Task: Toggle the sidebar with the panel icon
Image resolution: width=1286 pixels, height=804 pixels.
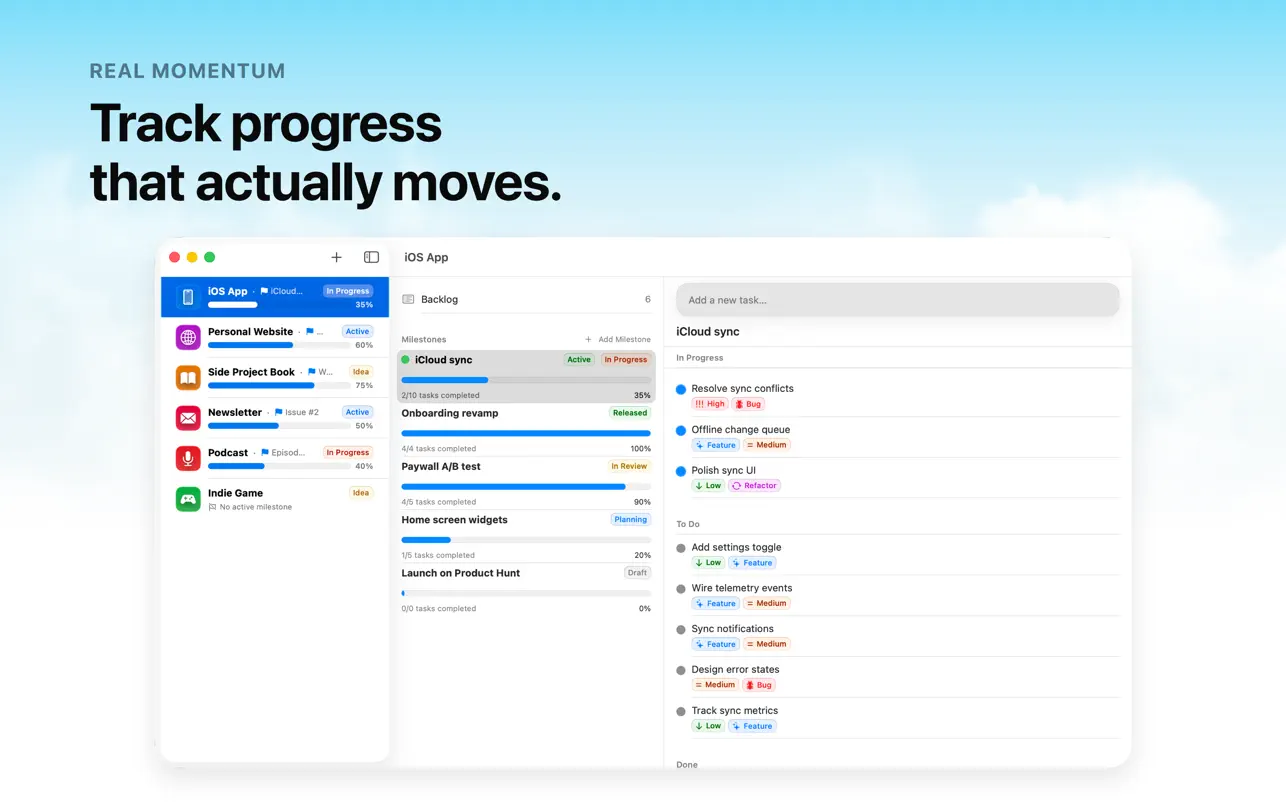Action: tap(371, 257)
